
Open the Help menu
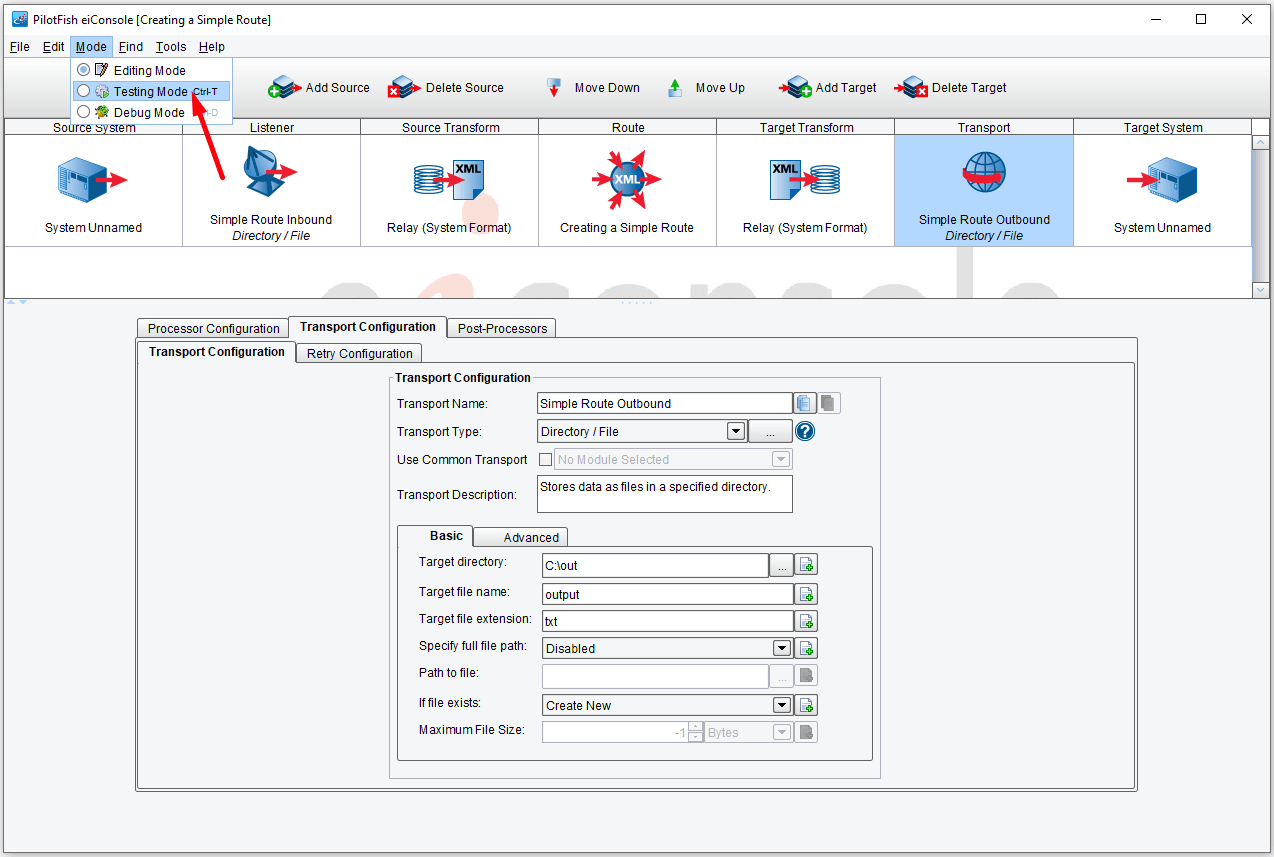click(x=211, y=46)
